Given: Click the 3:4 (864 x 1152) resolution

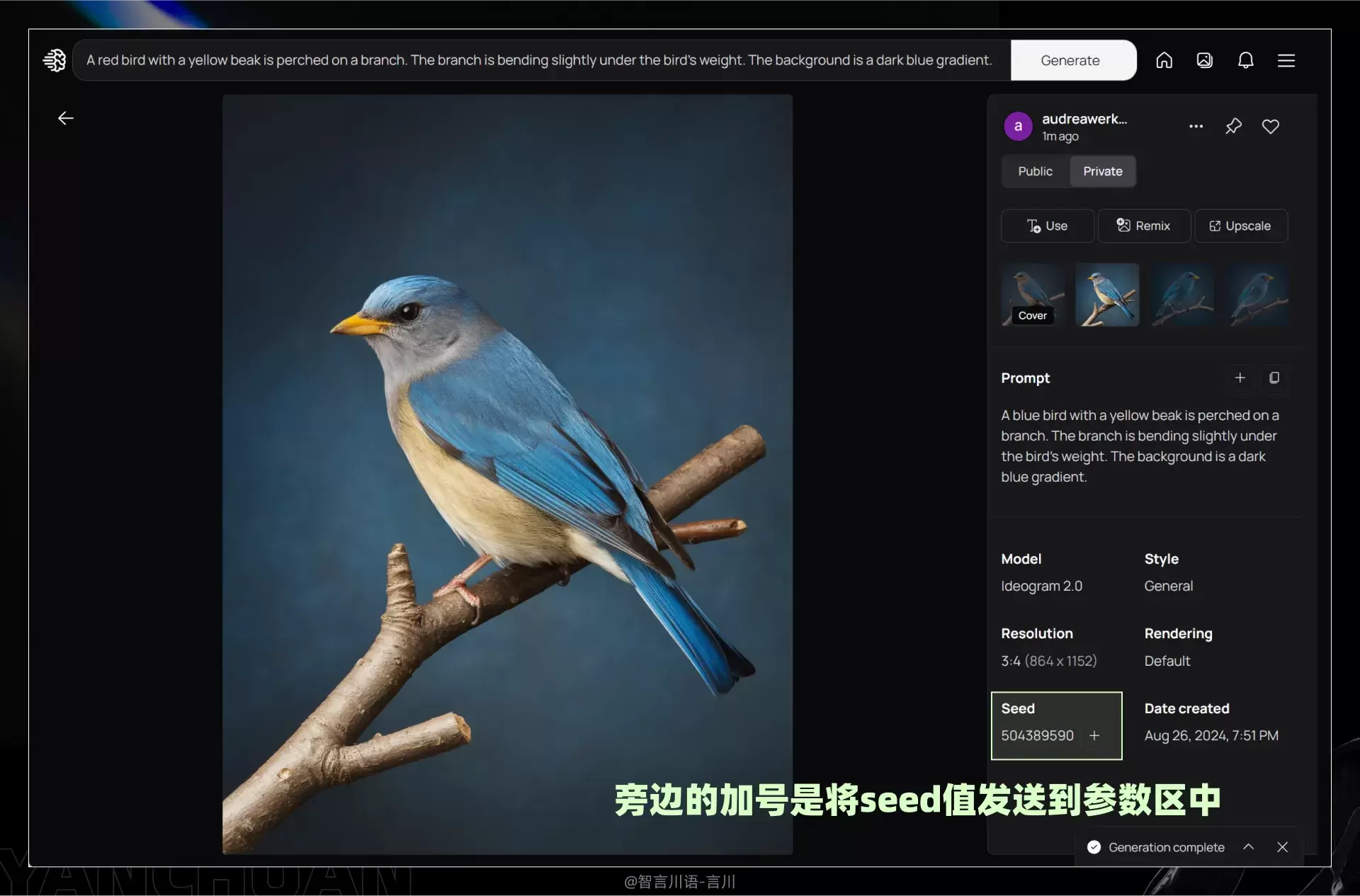Looking at the screenshot, I should (x=1048, y=661).
